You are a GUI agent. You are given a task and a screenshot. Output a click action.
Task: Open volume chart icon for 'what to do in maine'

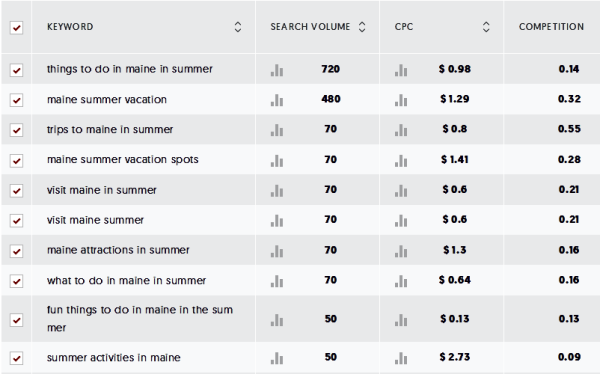tap(277, 281)
